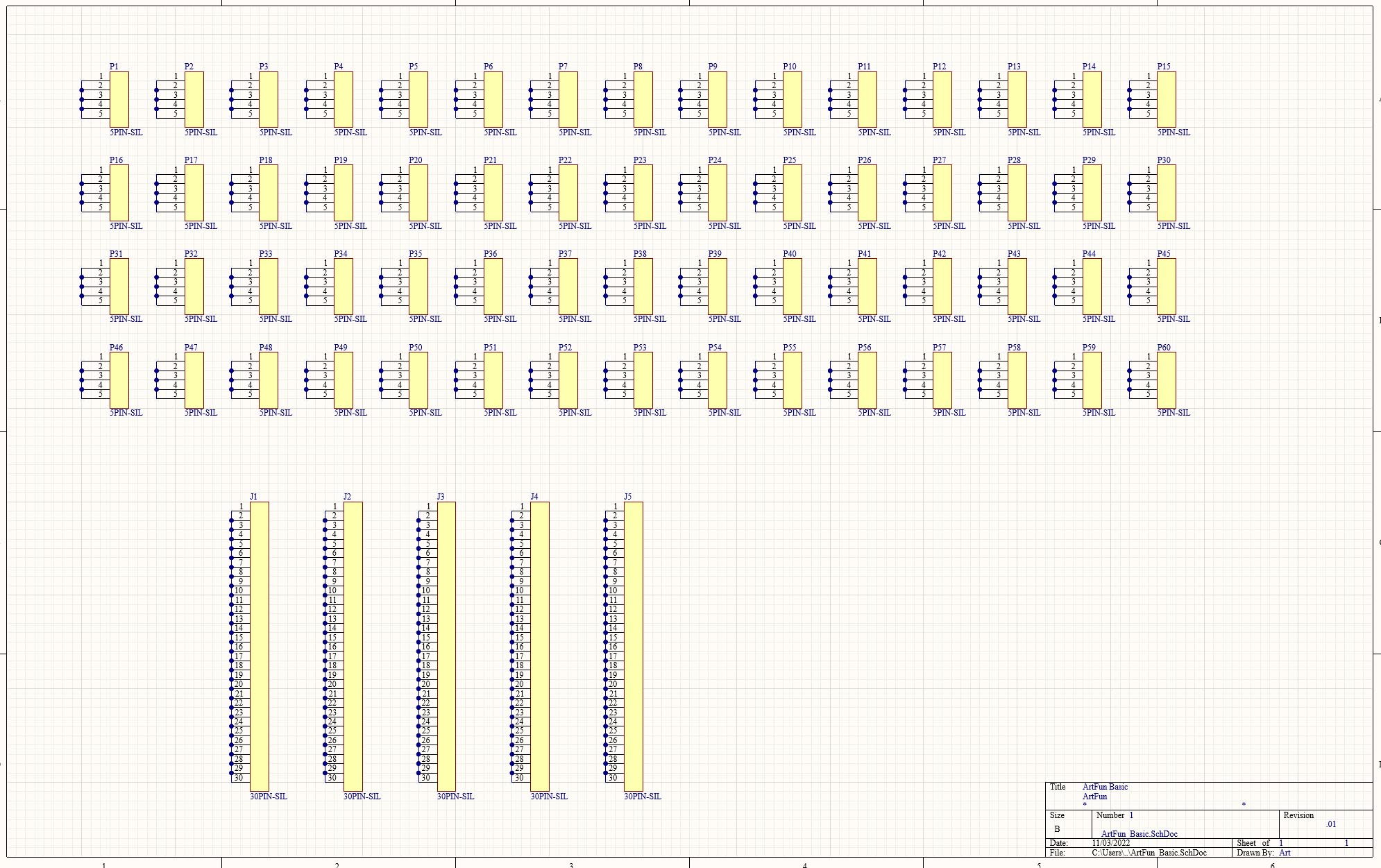Click the 30PIN-SIL label under J4

(549, 797)
